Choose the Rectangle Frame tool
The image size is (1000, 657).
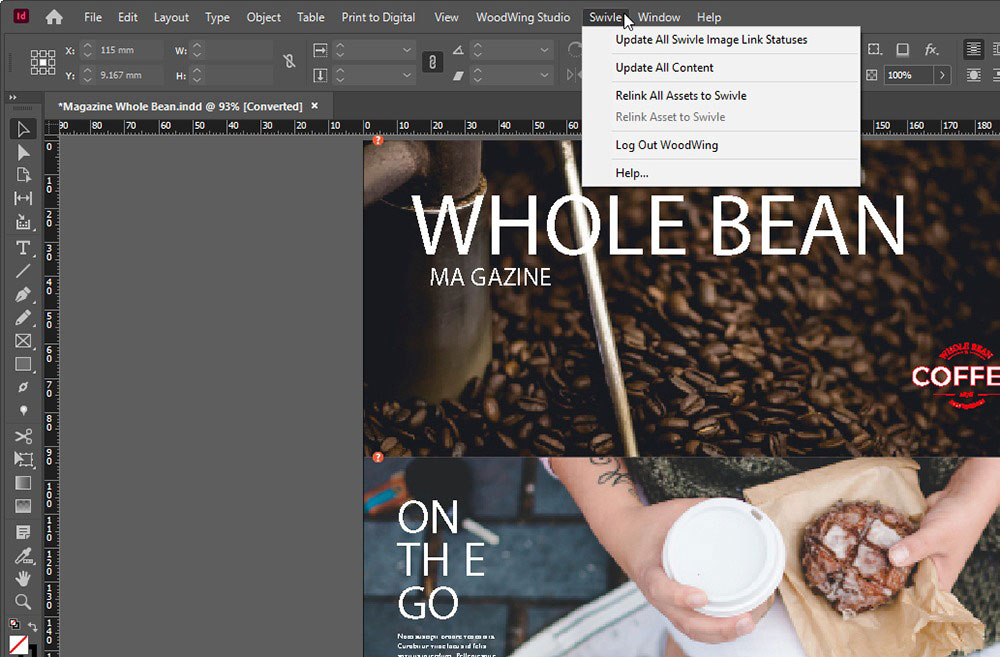22,341
